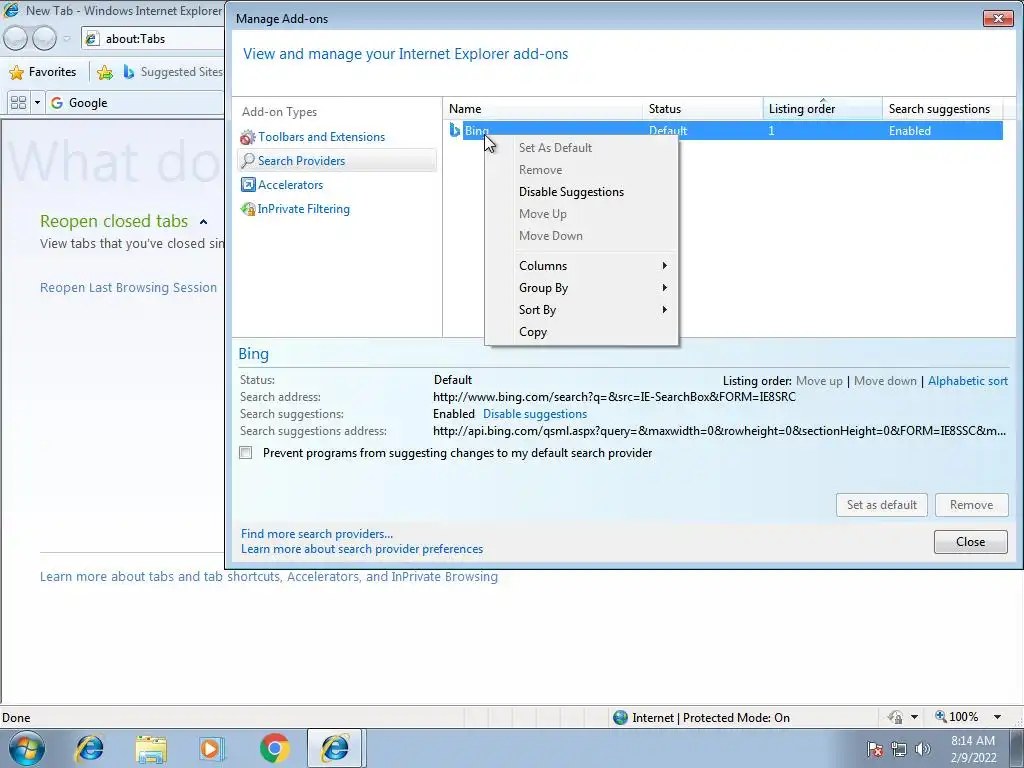Image resolution: width=1024 pixels, height=768 pixels.
Task: Click the Bing icon beside Suggested Sites
Action: (x=129, y=72)
